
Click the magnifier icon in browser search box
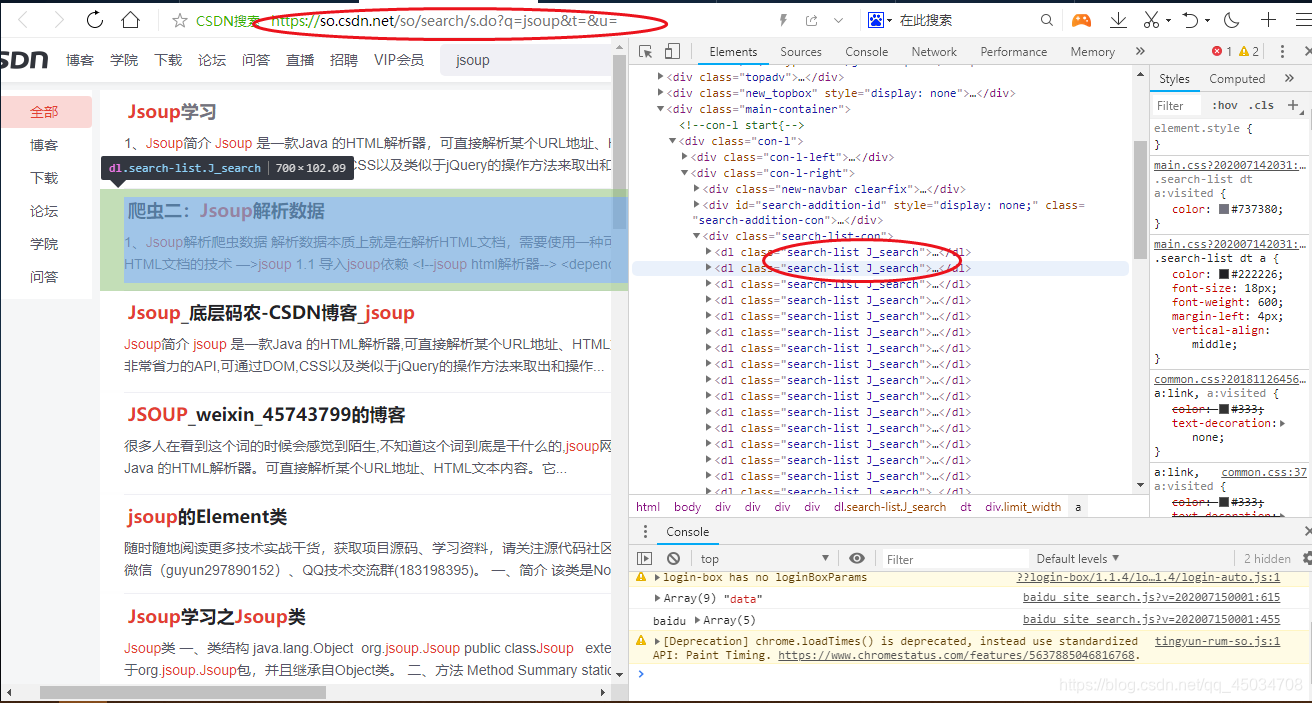click(x=1047, y=20)
